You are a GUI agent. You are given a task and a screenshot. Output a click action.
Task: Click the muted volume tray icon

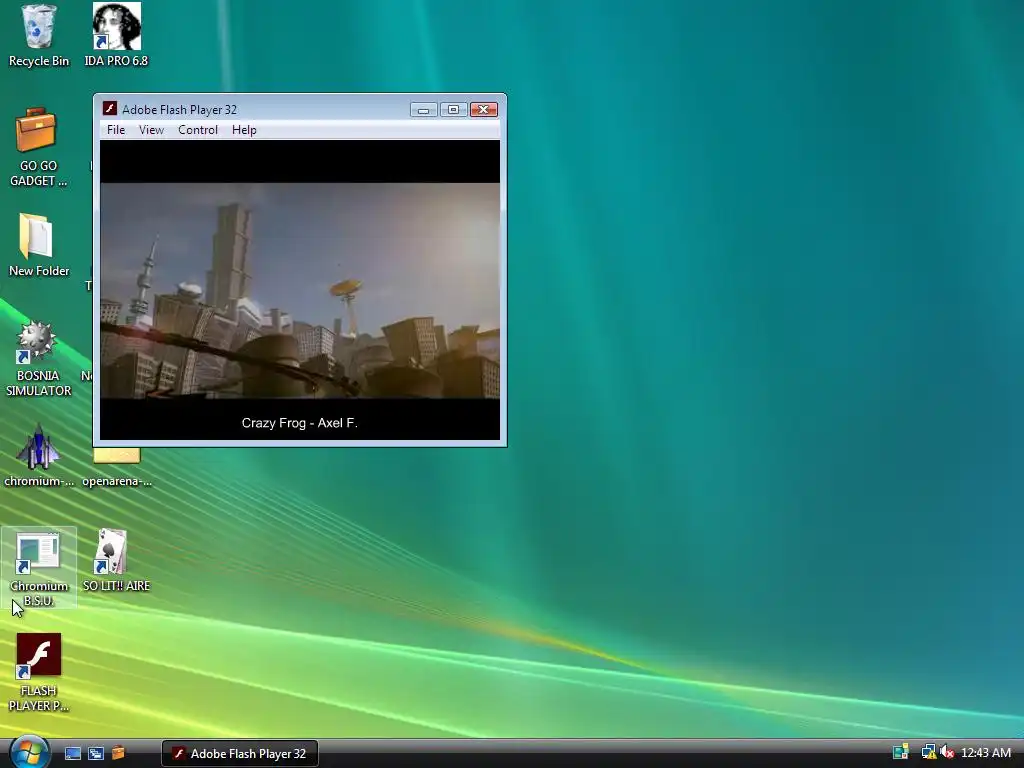(x=947, y=753)
